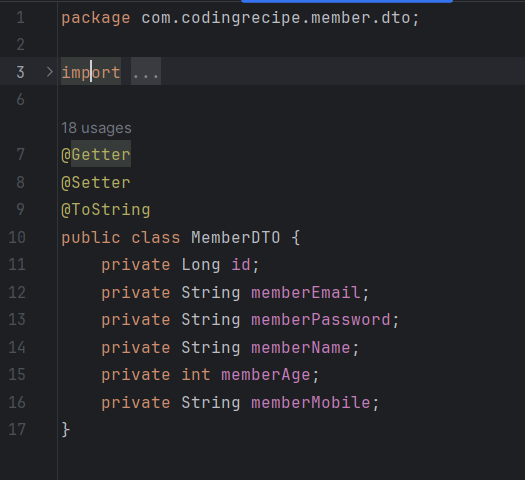Click the private keyword on the id line
Viewport: 525px width, 480px height.
[136, 265]
